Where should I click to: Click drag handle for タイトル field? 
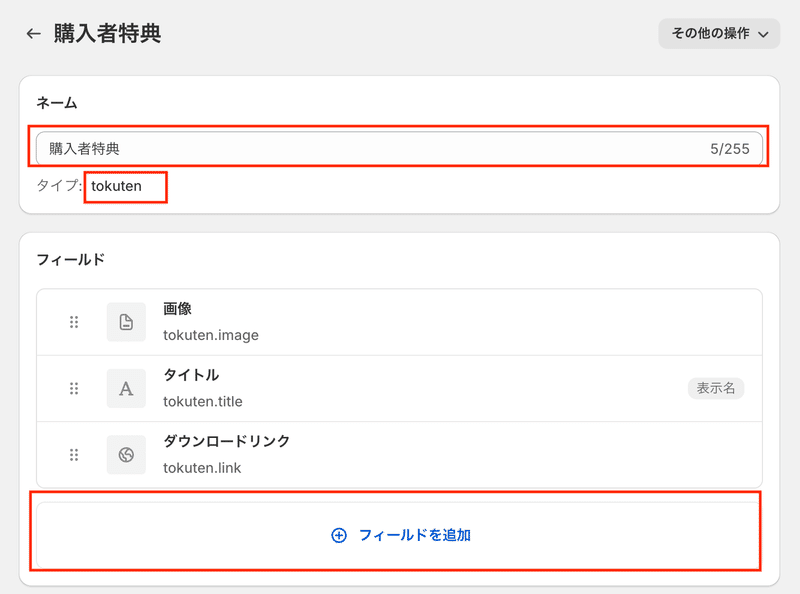click(74, 388)
